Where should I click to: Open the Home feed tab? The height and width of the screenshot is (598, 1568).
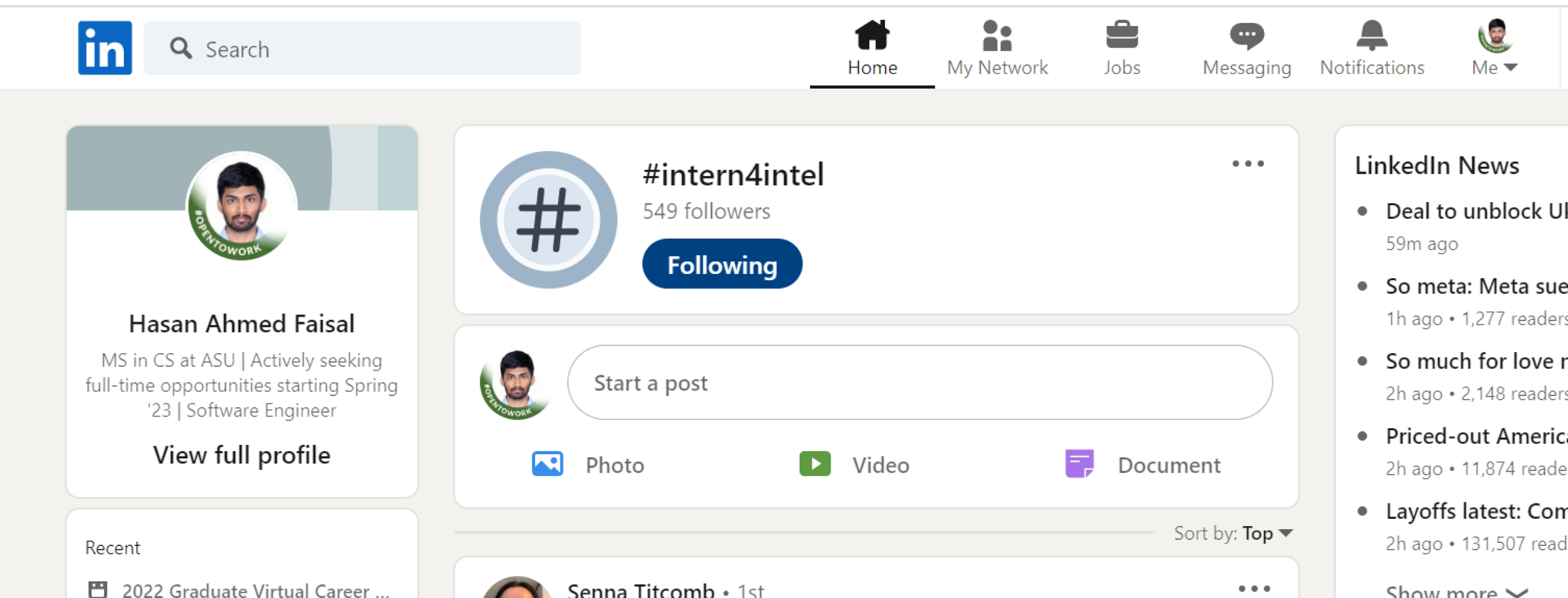coord(872,48)
